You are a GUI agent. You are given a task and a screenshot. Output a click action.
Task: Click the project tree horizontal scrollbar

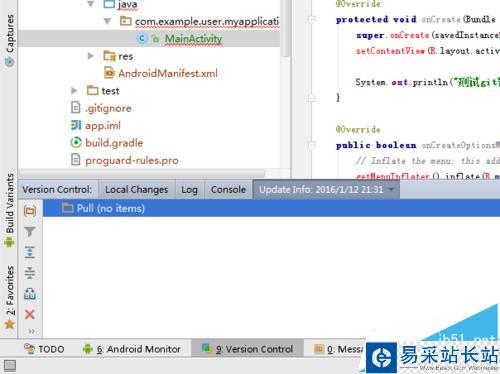click(x=142, y=174)
